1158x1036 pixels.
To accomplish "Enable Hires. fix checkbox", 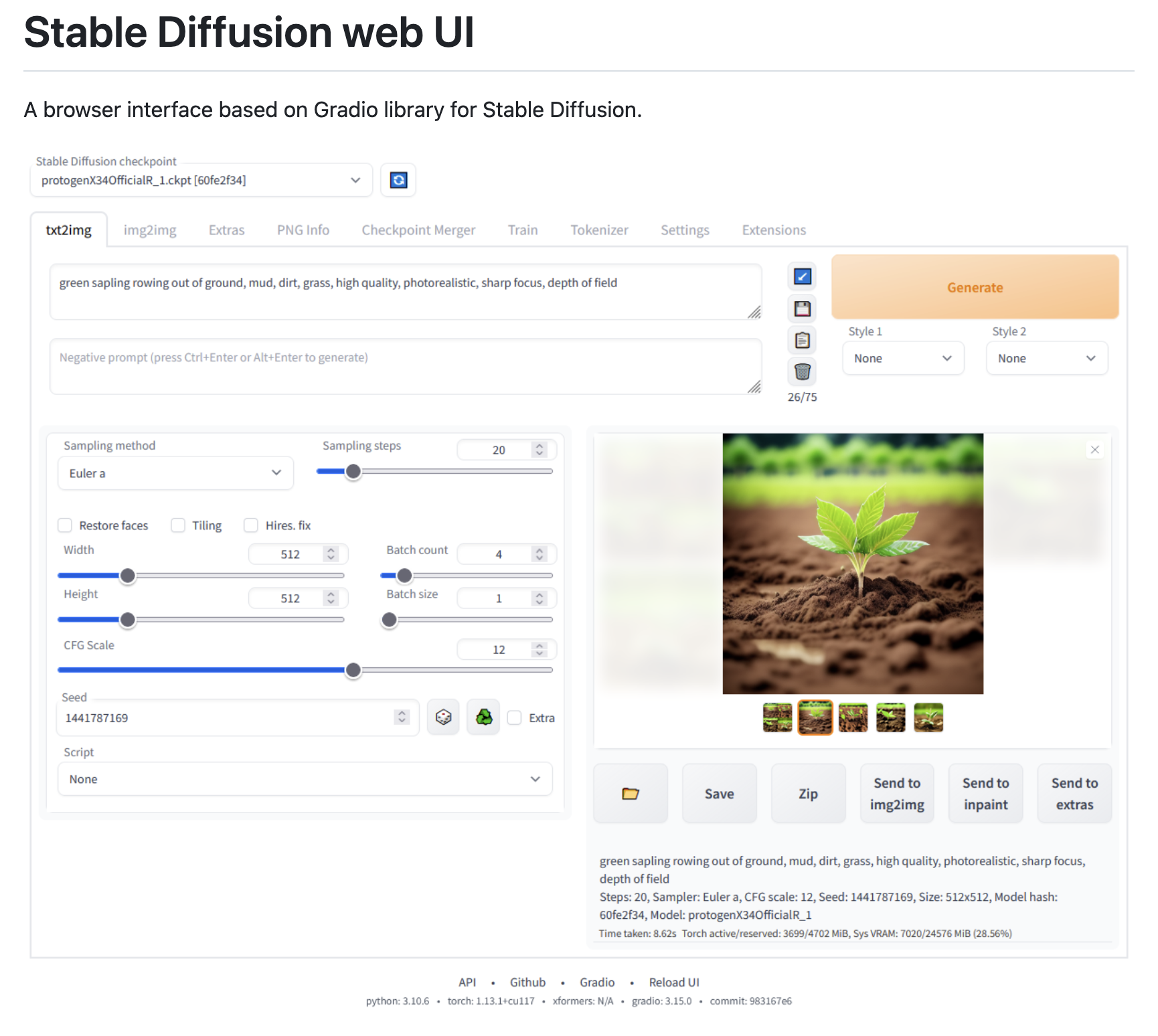I will click(x=251, y=525).
